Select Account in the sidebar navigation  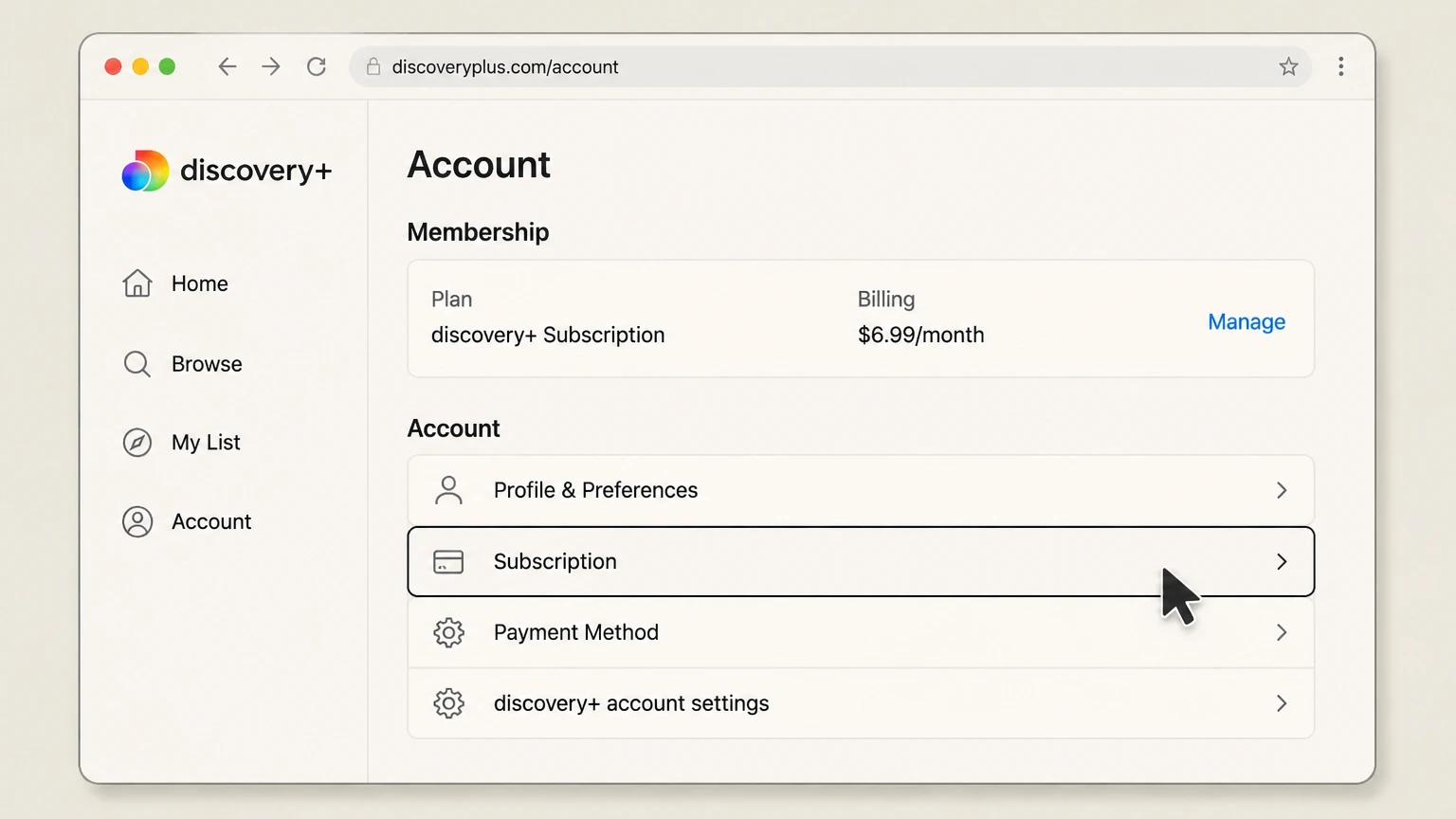pos(211,522)
